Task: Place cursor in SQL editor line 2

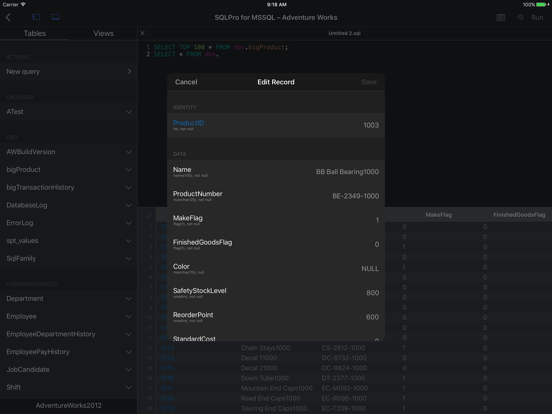Action: 186,54
